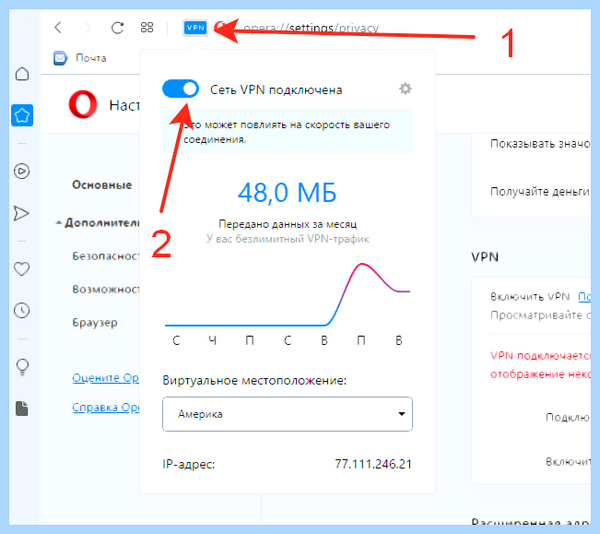Screen dimensions: 600x534
Task: Reload the page with refresh icon
Action: pyautogui.click(x=117, y=28)
